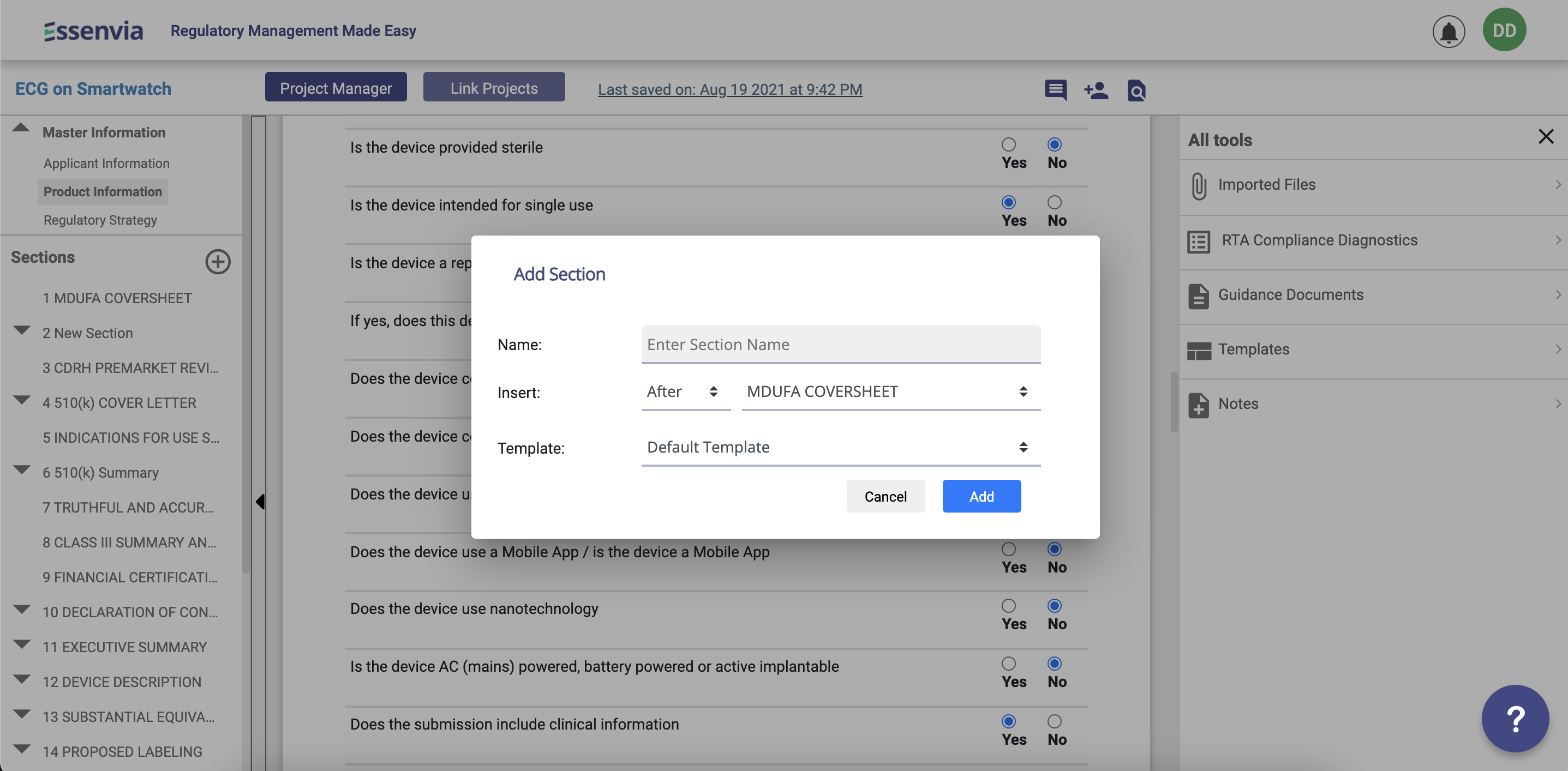Open the comments chat icon
The height and width of the screenshot is (771, 1568).
point(1055,90)
